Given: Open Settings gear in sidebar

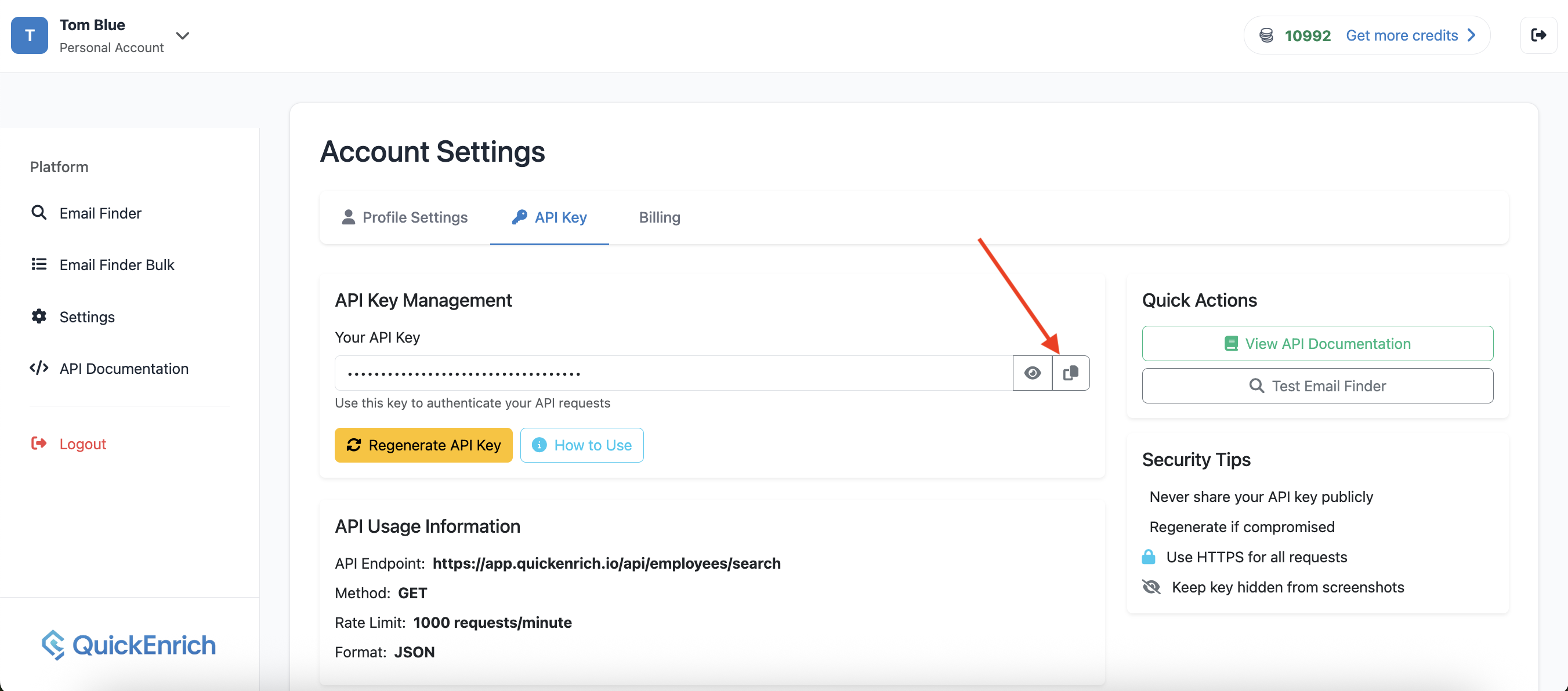Looking at the screenshot, I should click(86, 317).
